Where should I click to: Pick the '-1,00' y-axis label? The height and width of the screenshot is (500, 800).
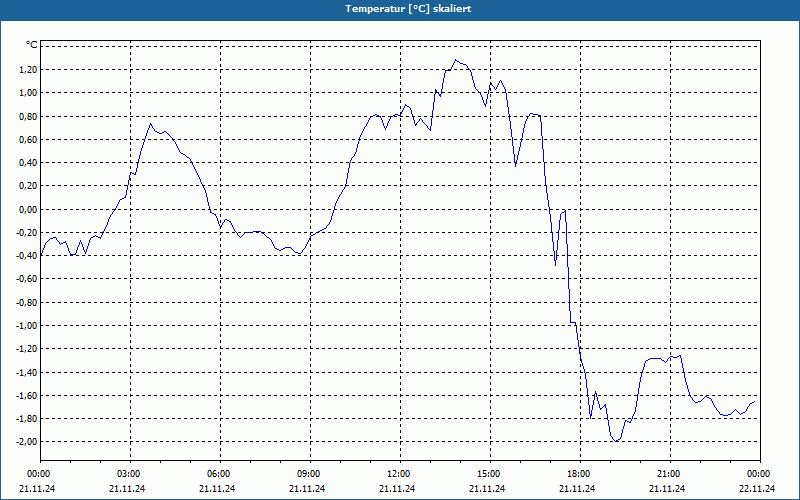28,326
